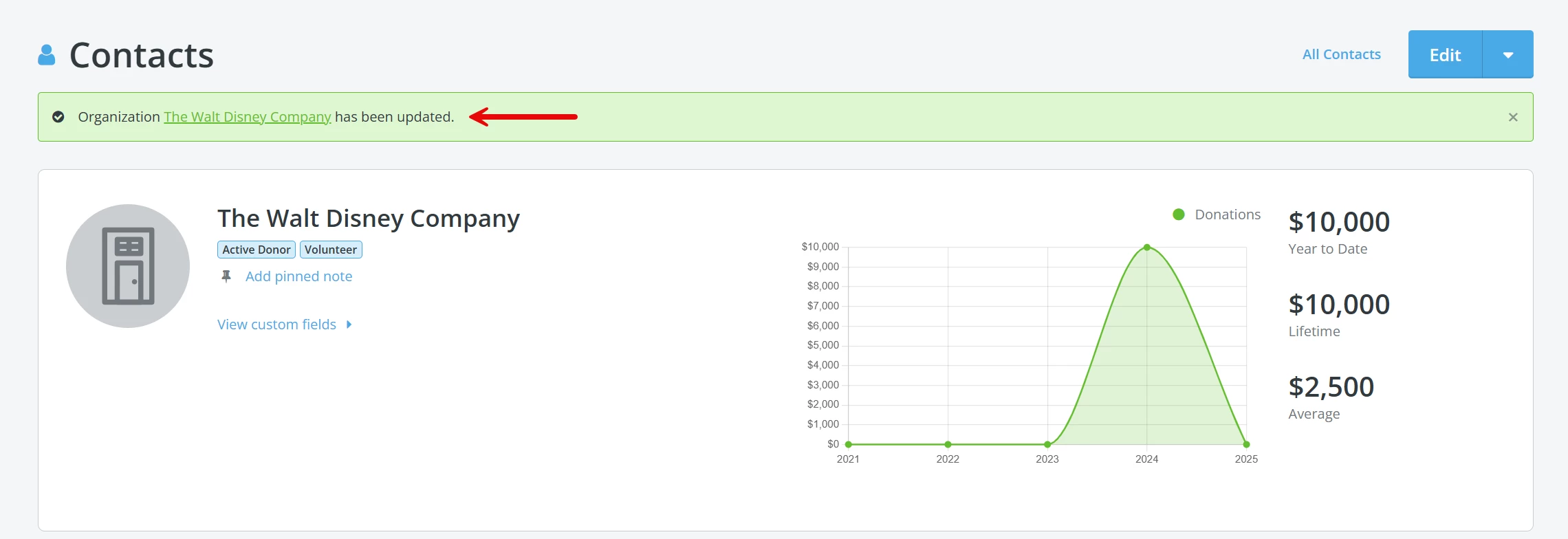The width and height of the screenshot is (1568, 539).
Task: Click the $5,000 axis label
Action: pos(823,345)
